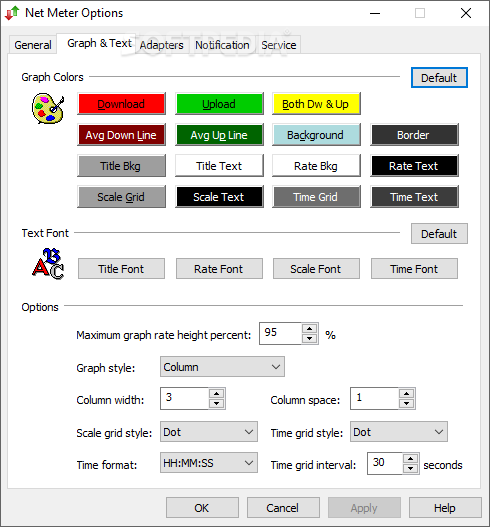Open the Service tab

coord(279,45)
